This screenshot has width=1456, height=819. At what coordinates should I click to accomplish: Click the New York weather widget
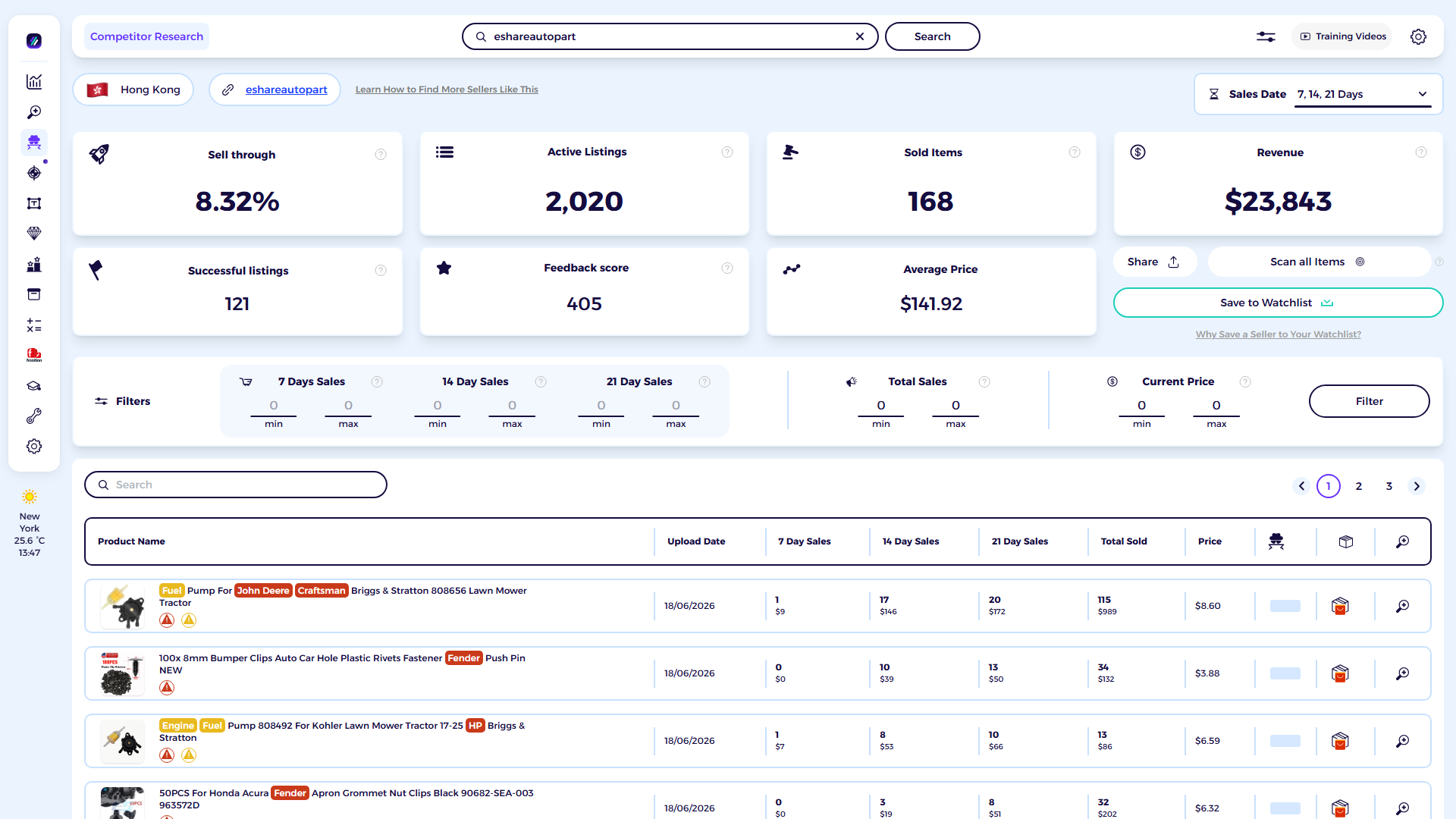click(30, 523)
